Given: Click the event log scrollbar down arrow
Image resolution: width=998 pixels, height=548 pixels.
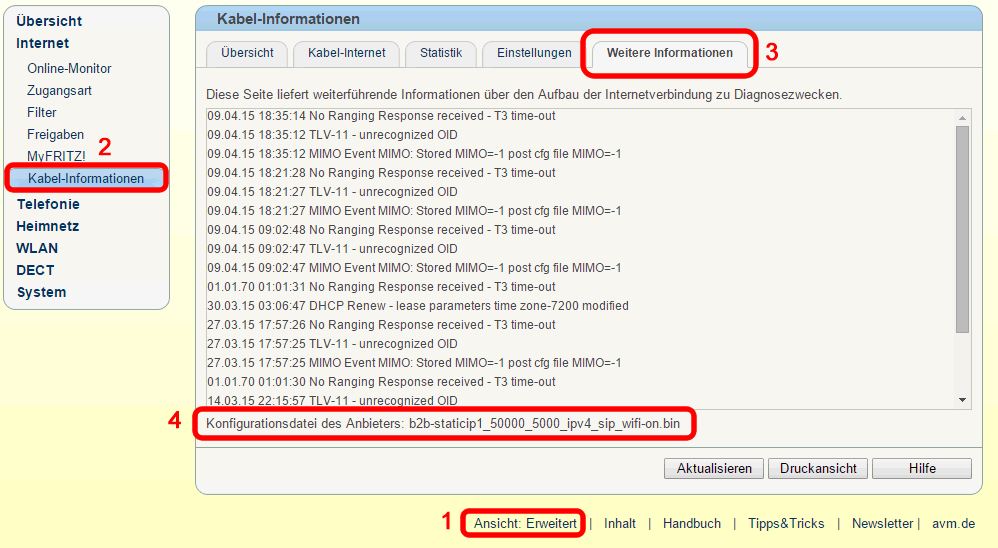Looking at the screenshot, I should tap(963, 400).
